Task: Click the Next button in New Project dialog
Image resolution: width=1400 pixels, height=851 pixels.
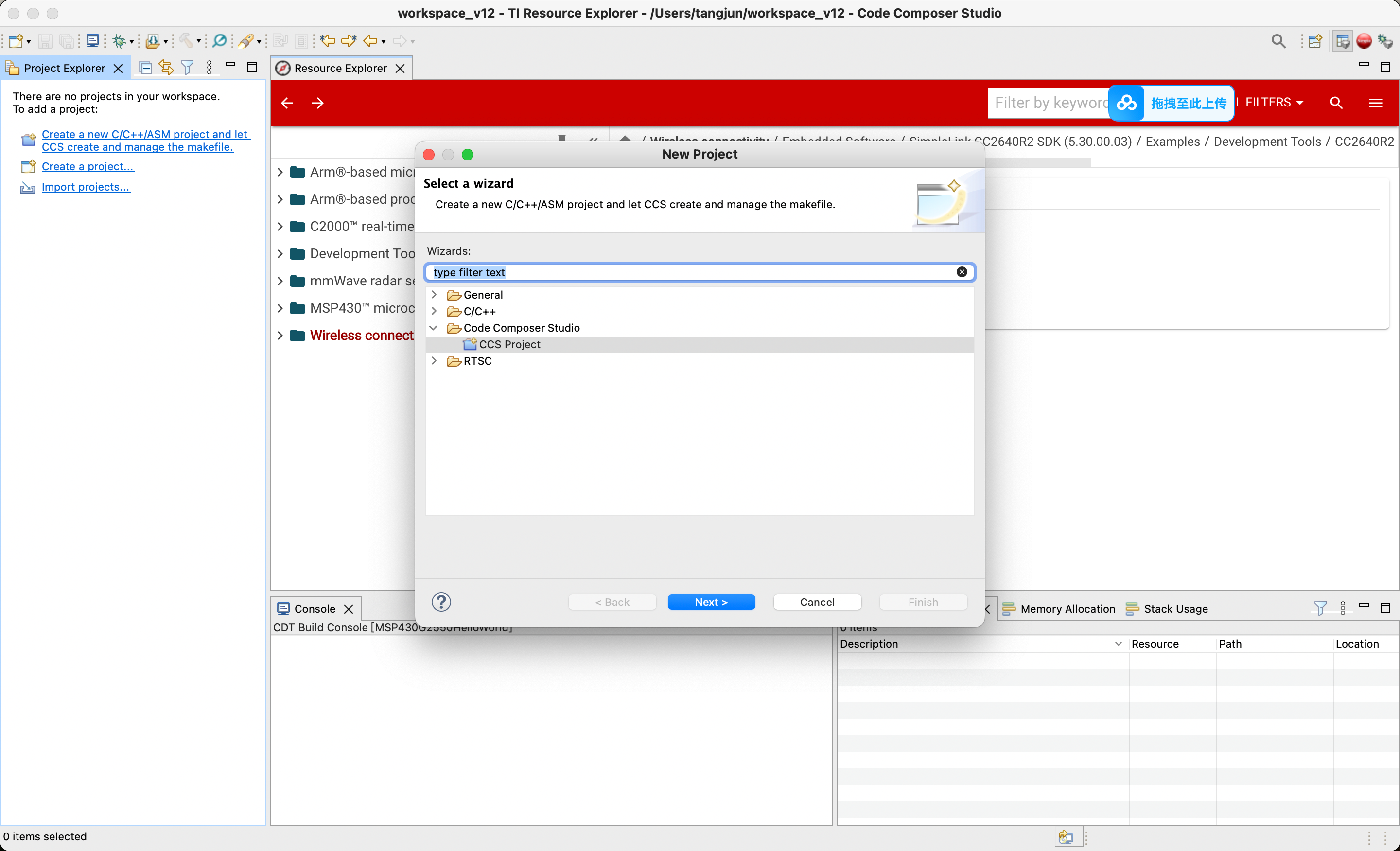Action: coord(711,602)
